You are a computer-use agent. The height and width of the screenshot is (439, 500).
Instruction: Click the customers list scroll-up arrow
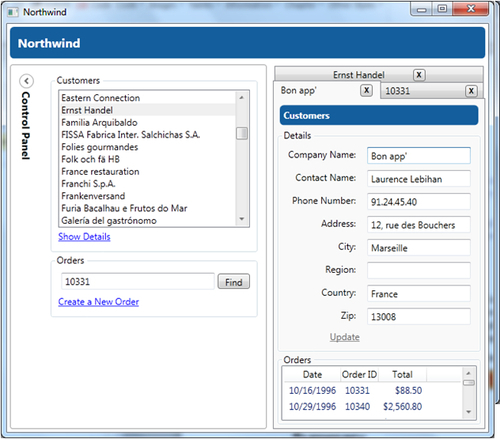242,98
